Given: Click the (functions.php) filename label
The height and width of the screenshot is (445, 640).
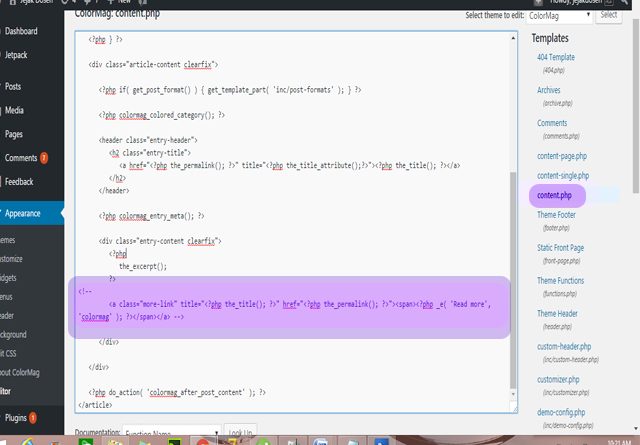Looking at the screenshot, I should coord(560,294).
